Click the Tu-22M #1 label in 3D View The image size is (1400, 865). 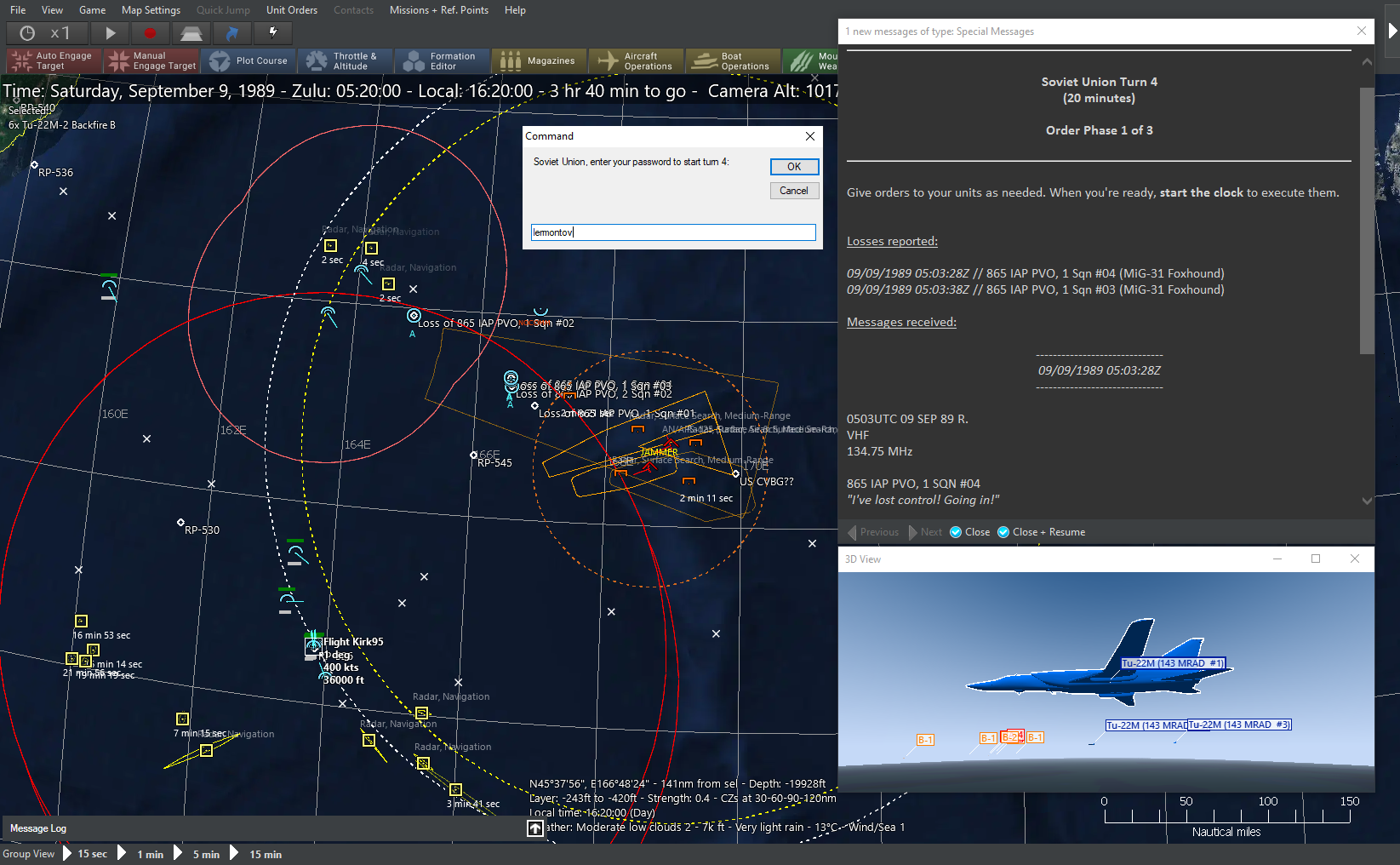[1173, 663]
